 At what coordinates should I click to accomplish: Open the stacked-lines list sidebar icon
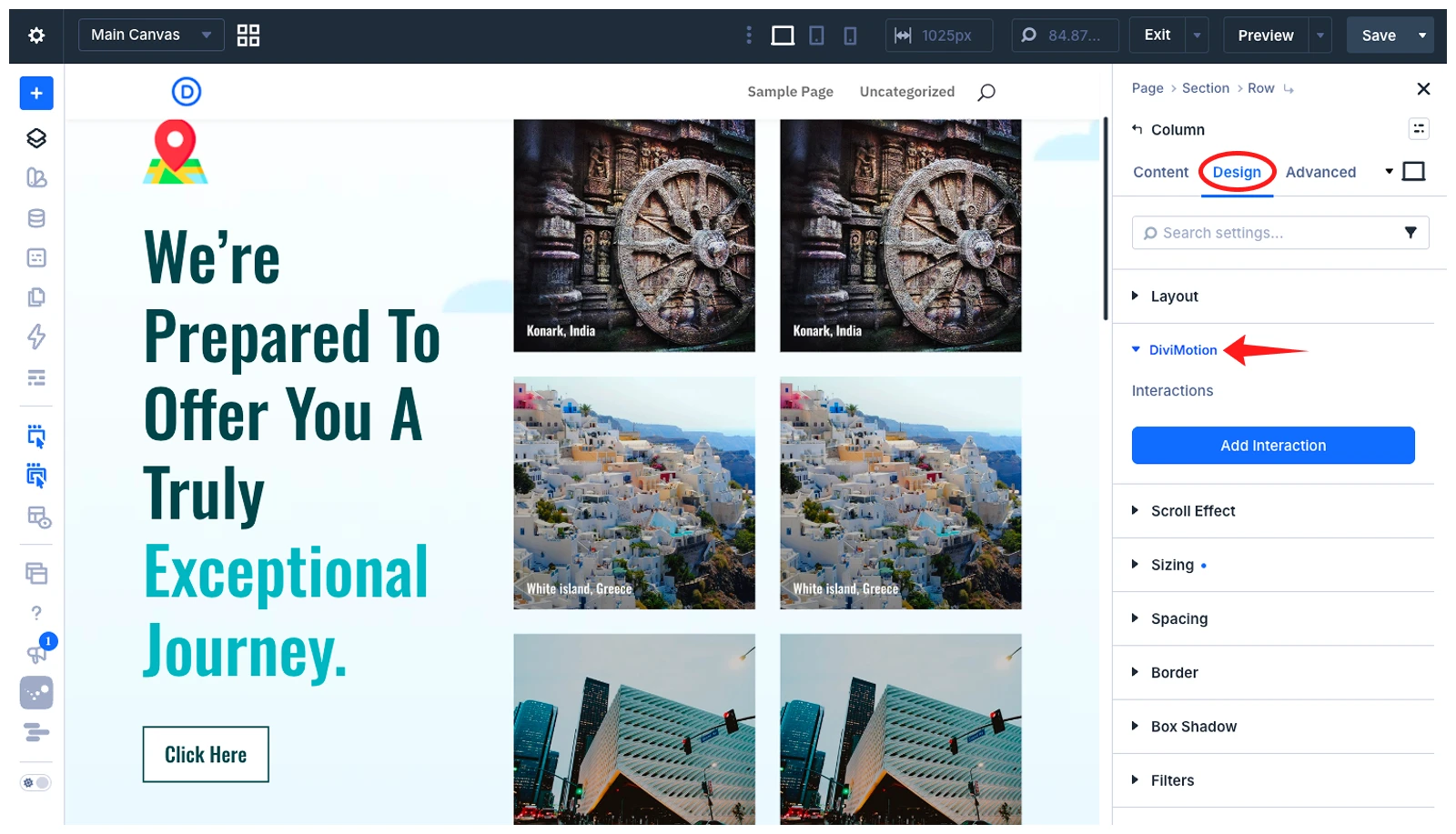coord(36,377)
